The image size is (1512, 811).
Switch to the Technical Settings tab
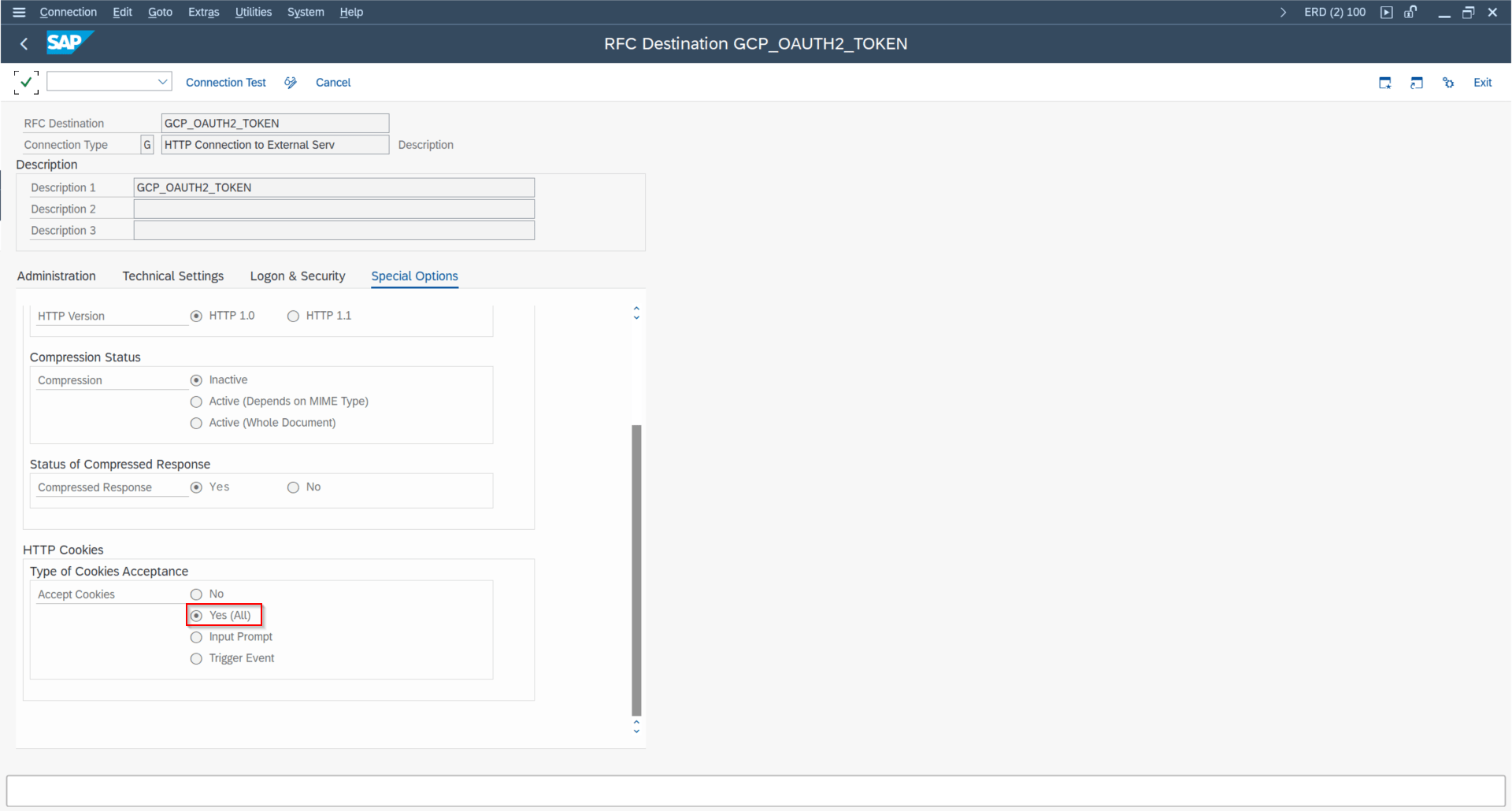click(173, 276)
